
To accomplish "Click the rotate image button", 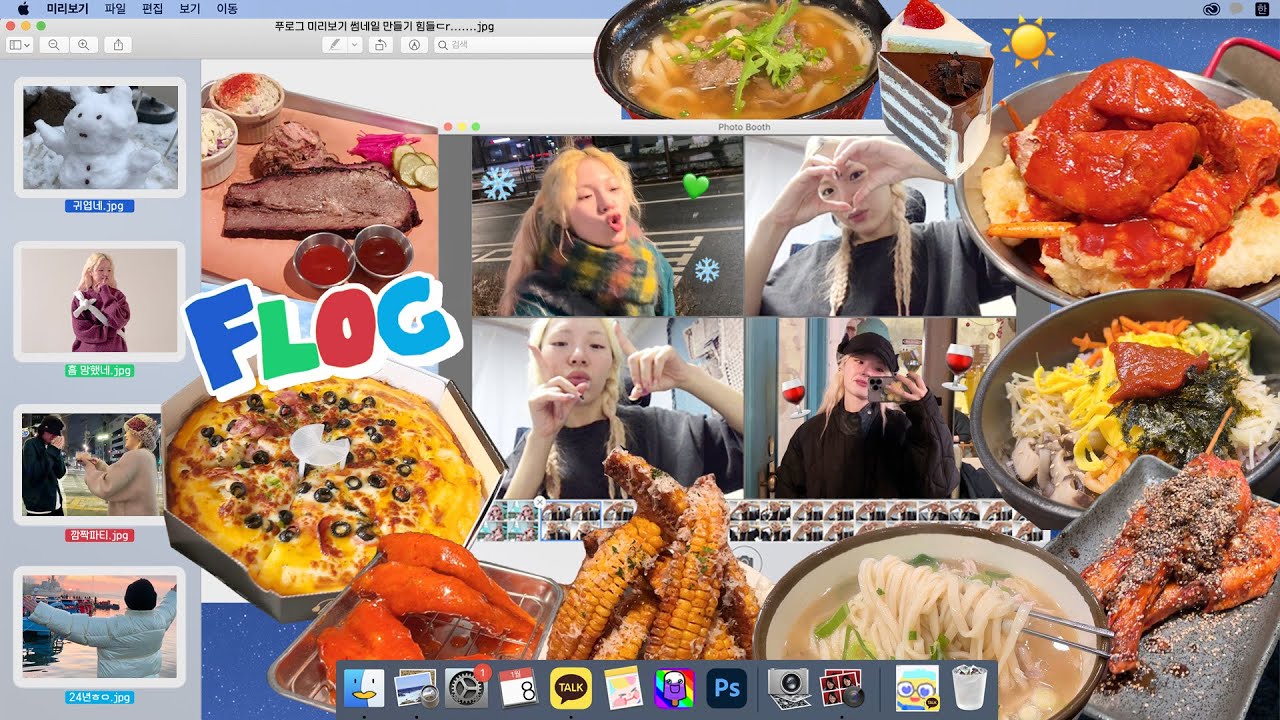I will (x=380, y=45).
